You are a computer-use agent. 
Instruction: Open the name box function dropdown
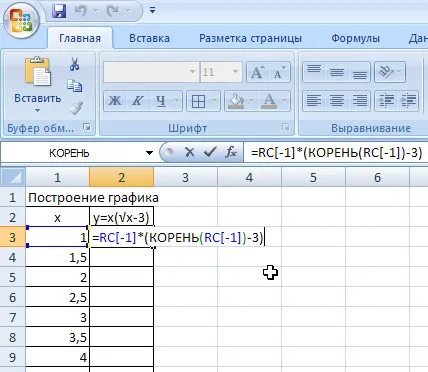pos(149,153)
